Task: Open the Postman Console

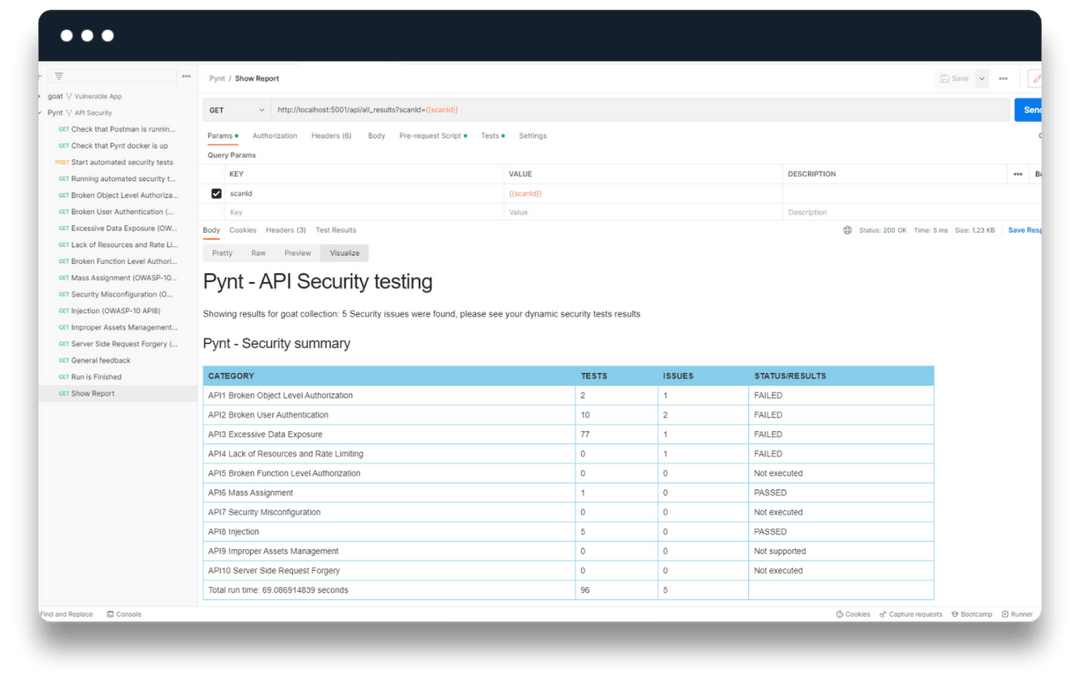Action: point(124,614)
